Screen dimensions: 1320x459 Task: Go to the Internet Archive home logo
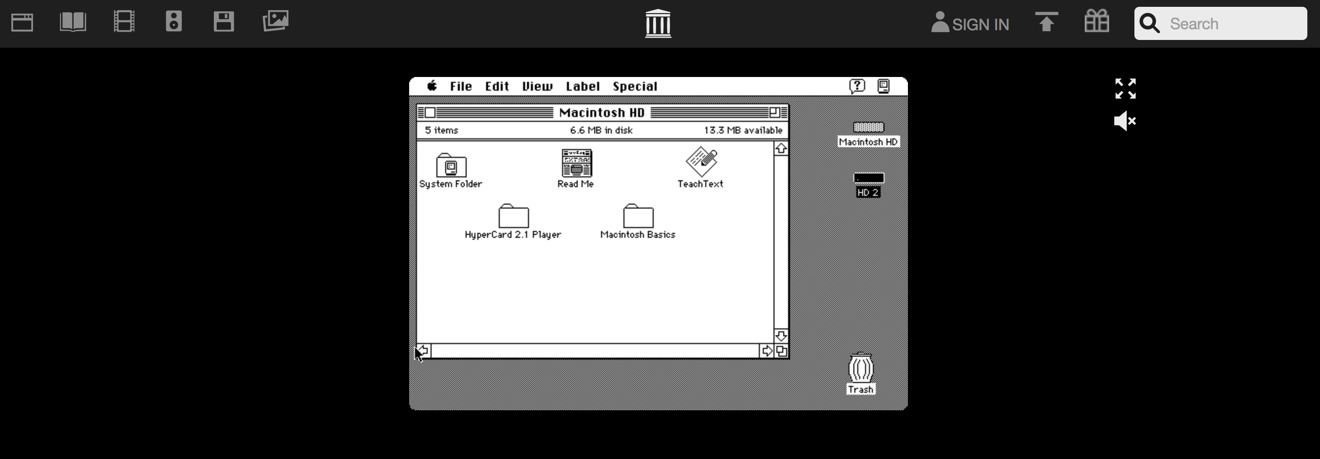(658, 23)
